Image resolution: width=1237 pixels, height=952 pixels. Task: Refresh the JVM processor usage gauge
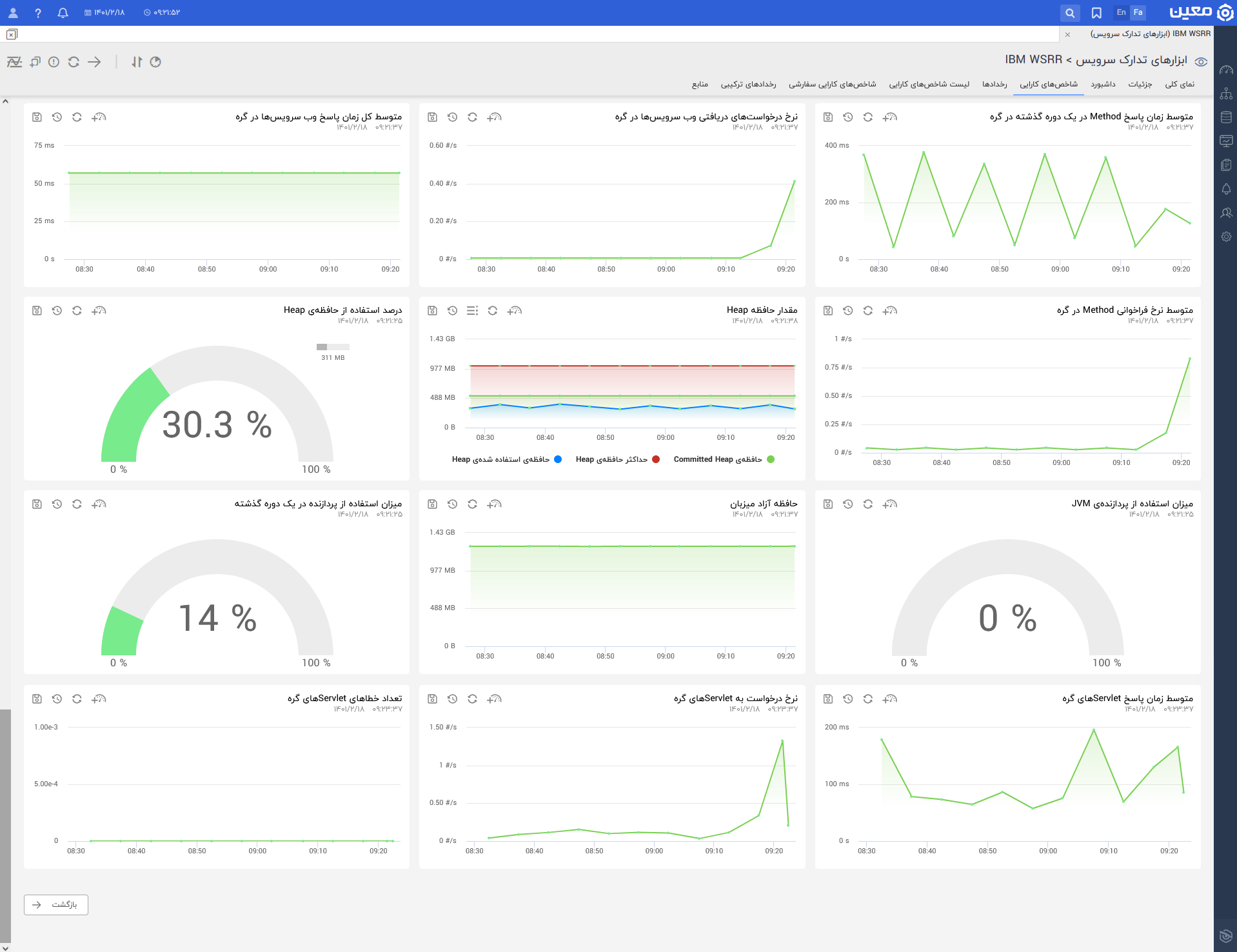point(867,504)
